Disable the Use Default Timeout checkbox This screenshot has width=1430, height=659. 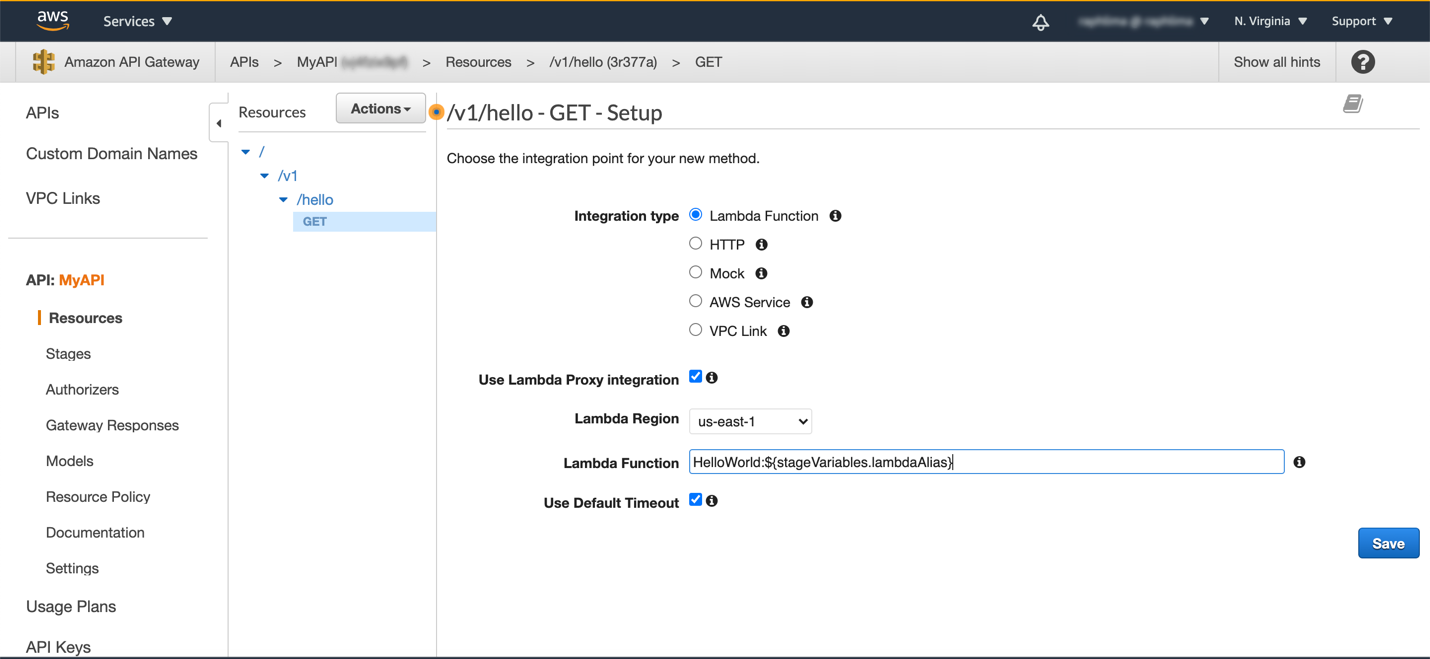[695, 500]
